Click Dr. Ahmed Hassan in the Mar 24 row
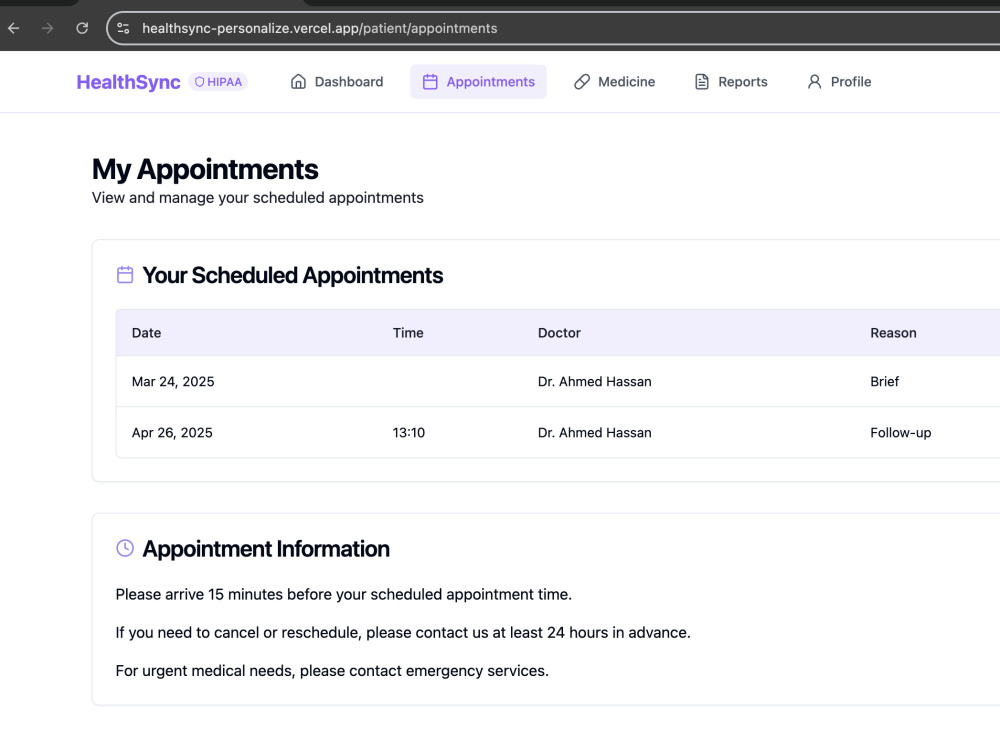Viewport: 1000px width, 750px height. click(594, 381)
